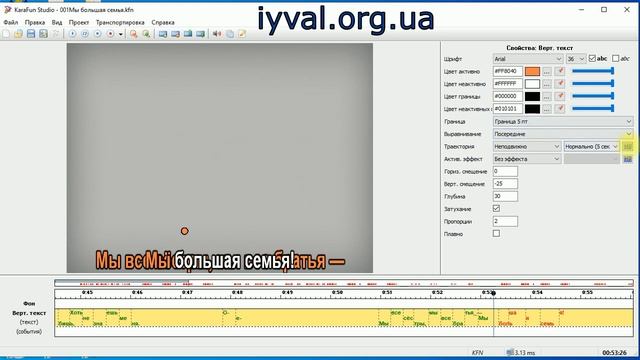Screen dimensions: 640x360
Task: Click the pin icon for Цвет границы
Action: 560,96
